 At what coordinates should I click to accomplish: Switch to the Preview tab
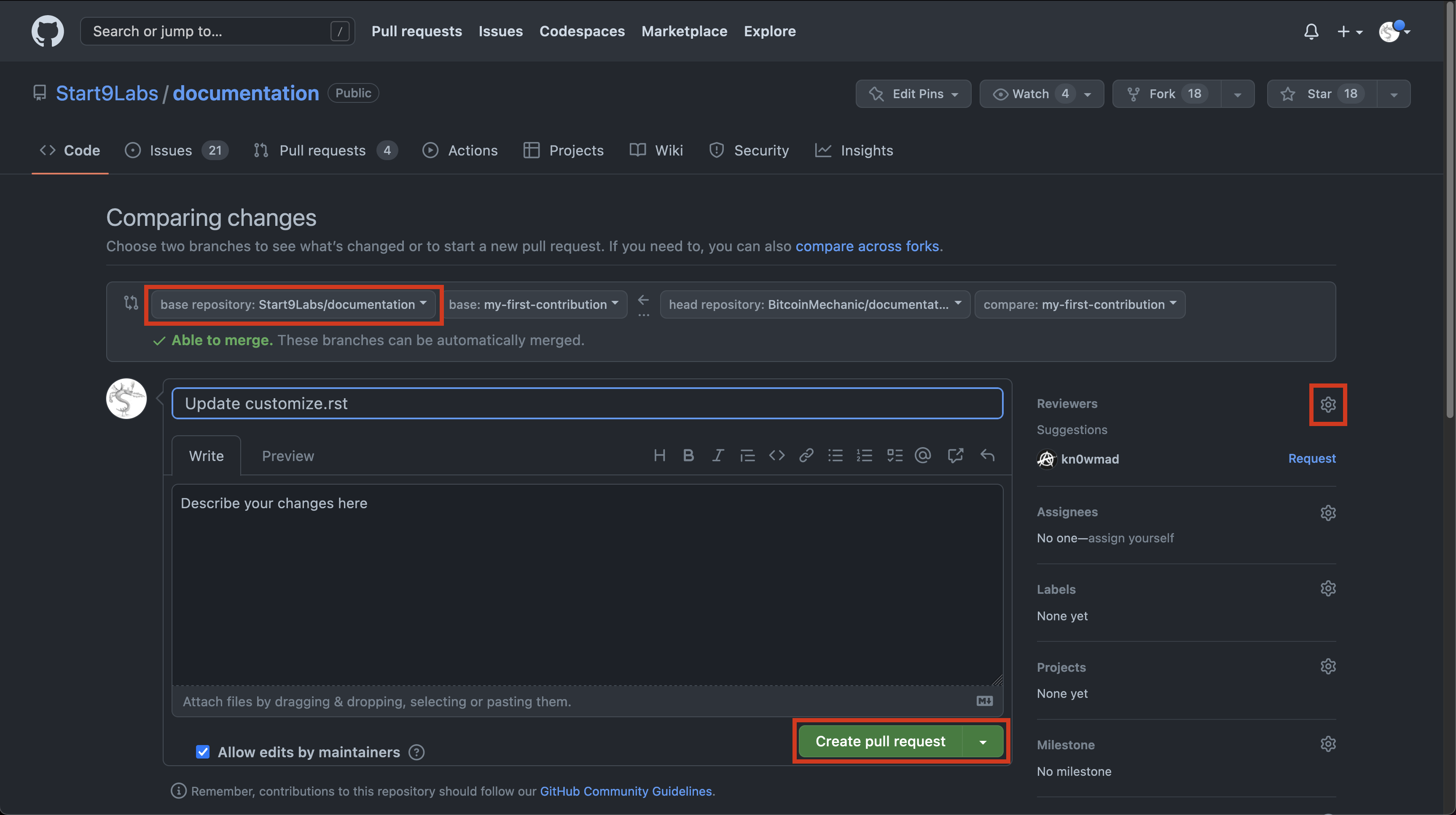point(287,456)
